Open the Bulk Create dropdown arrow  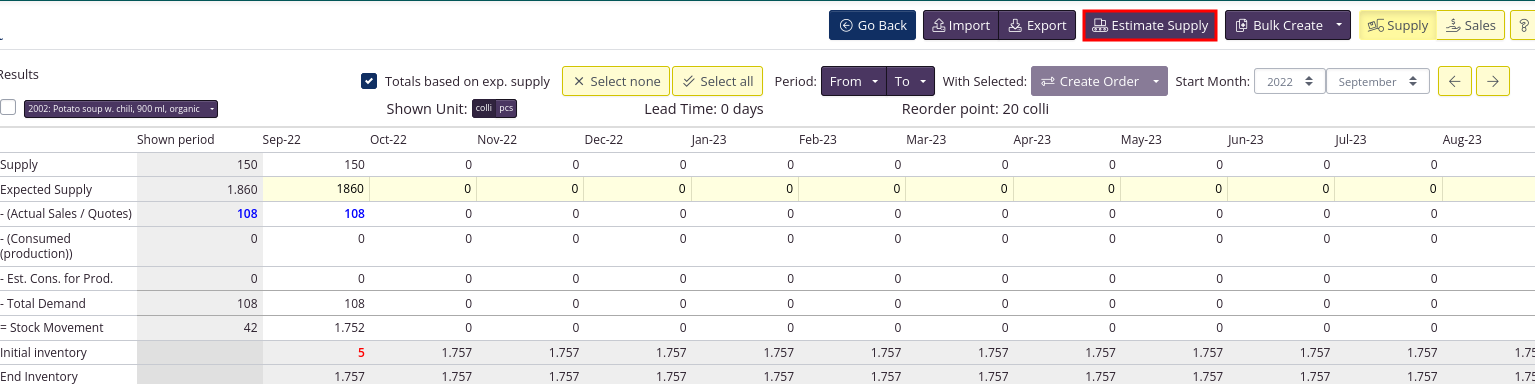tap(1339, 25)
